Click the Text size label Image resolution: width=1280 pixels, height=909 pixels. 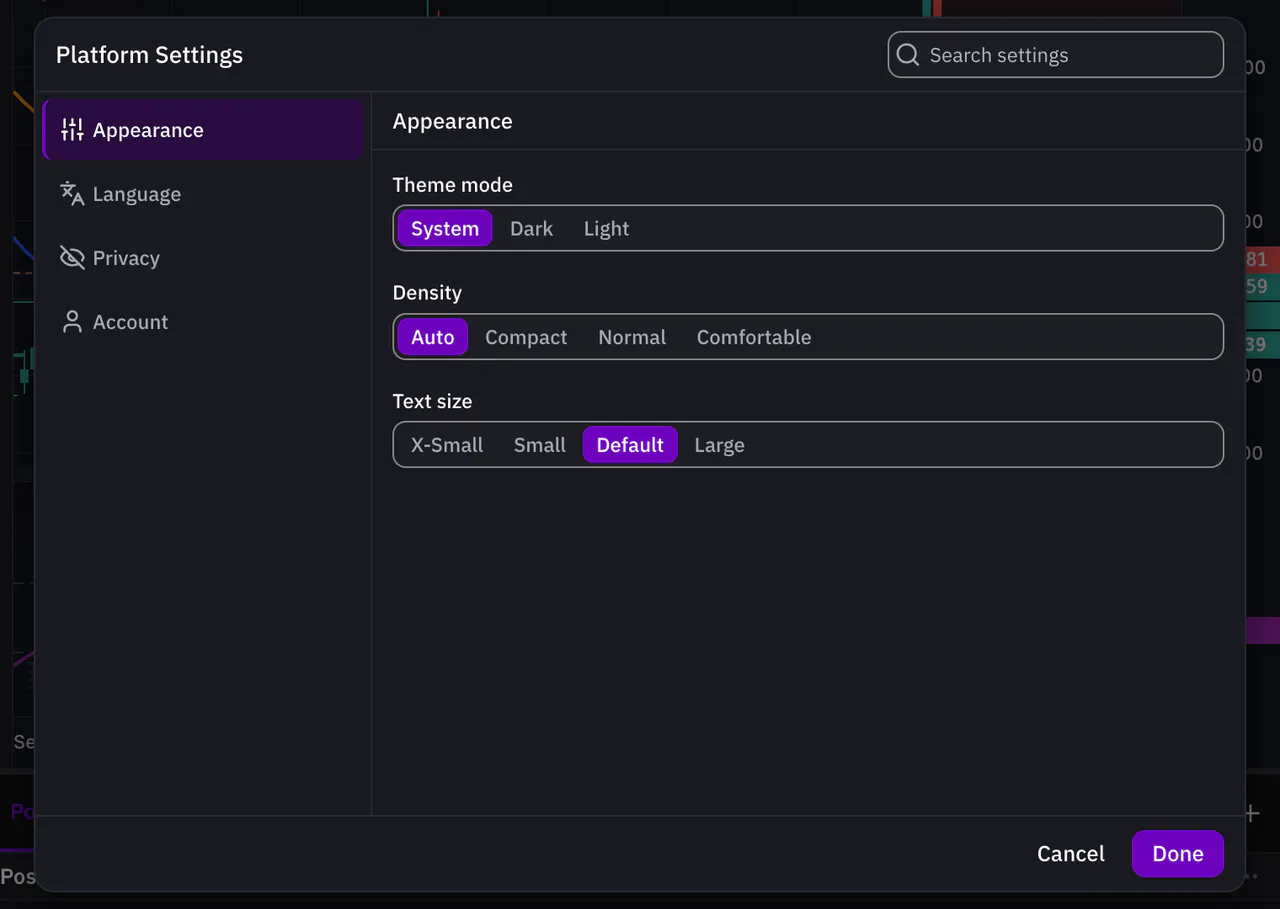coord(432,401)
